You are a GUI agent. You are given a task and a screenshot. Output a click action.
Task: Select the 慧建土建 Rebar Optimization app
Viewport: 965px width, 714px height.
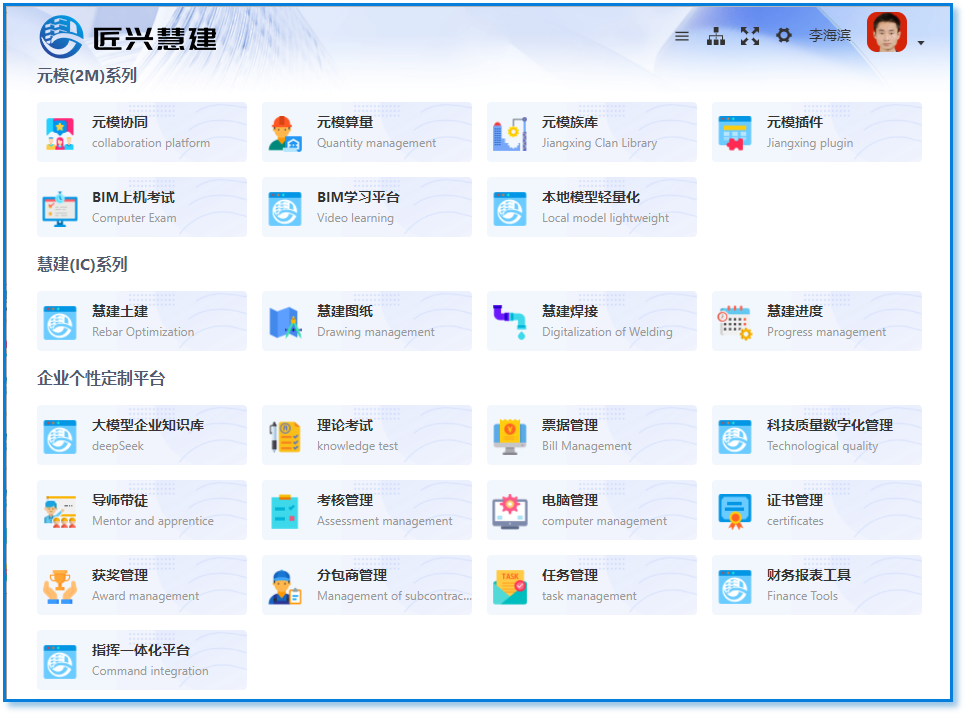pos(141,320)
